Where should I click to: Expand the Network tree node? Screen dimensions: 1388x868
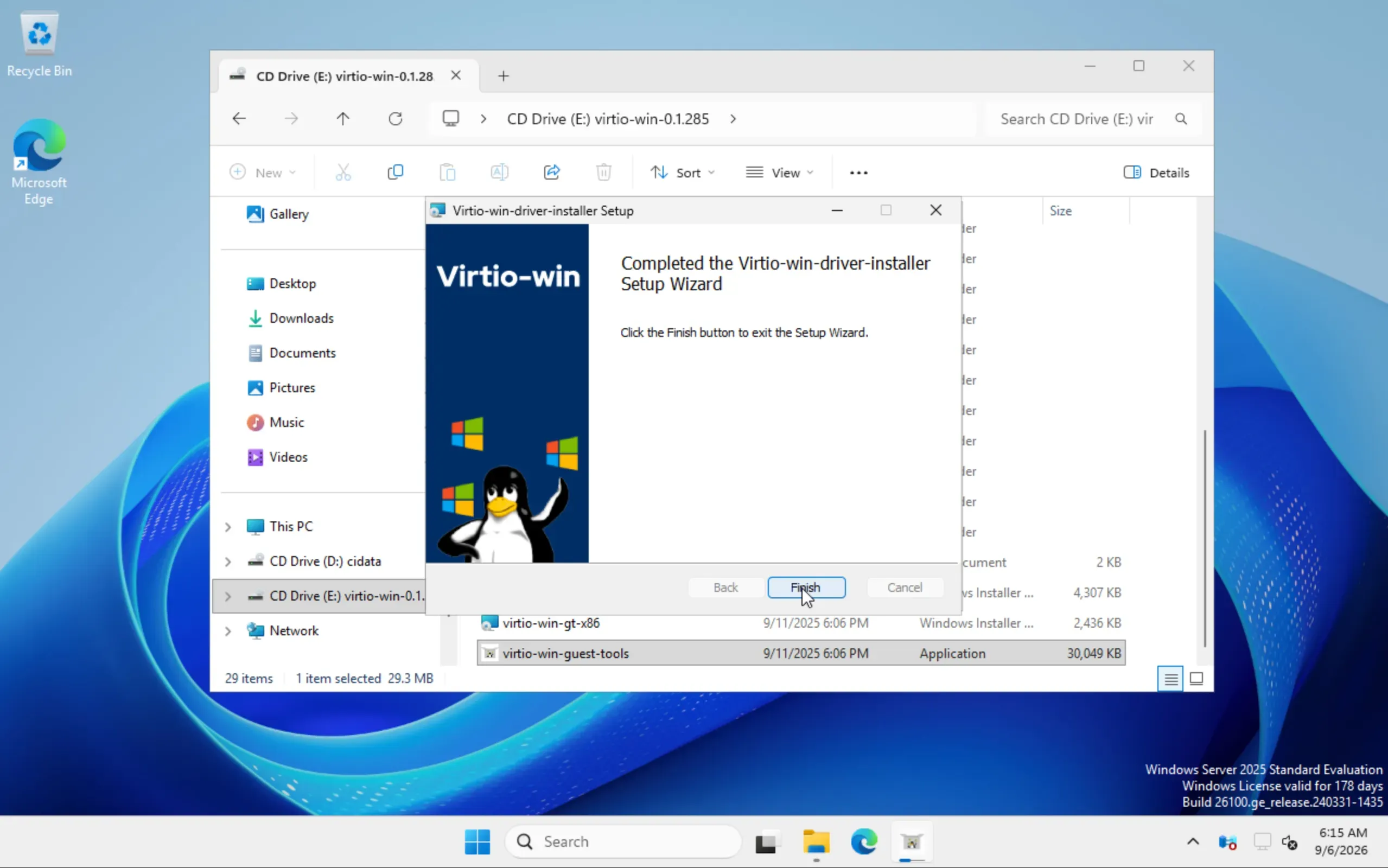[x=228, y=631]
